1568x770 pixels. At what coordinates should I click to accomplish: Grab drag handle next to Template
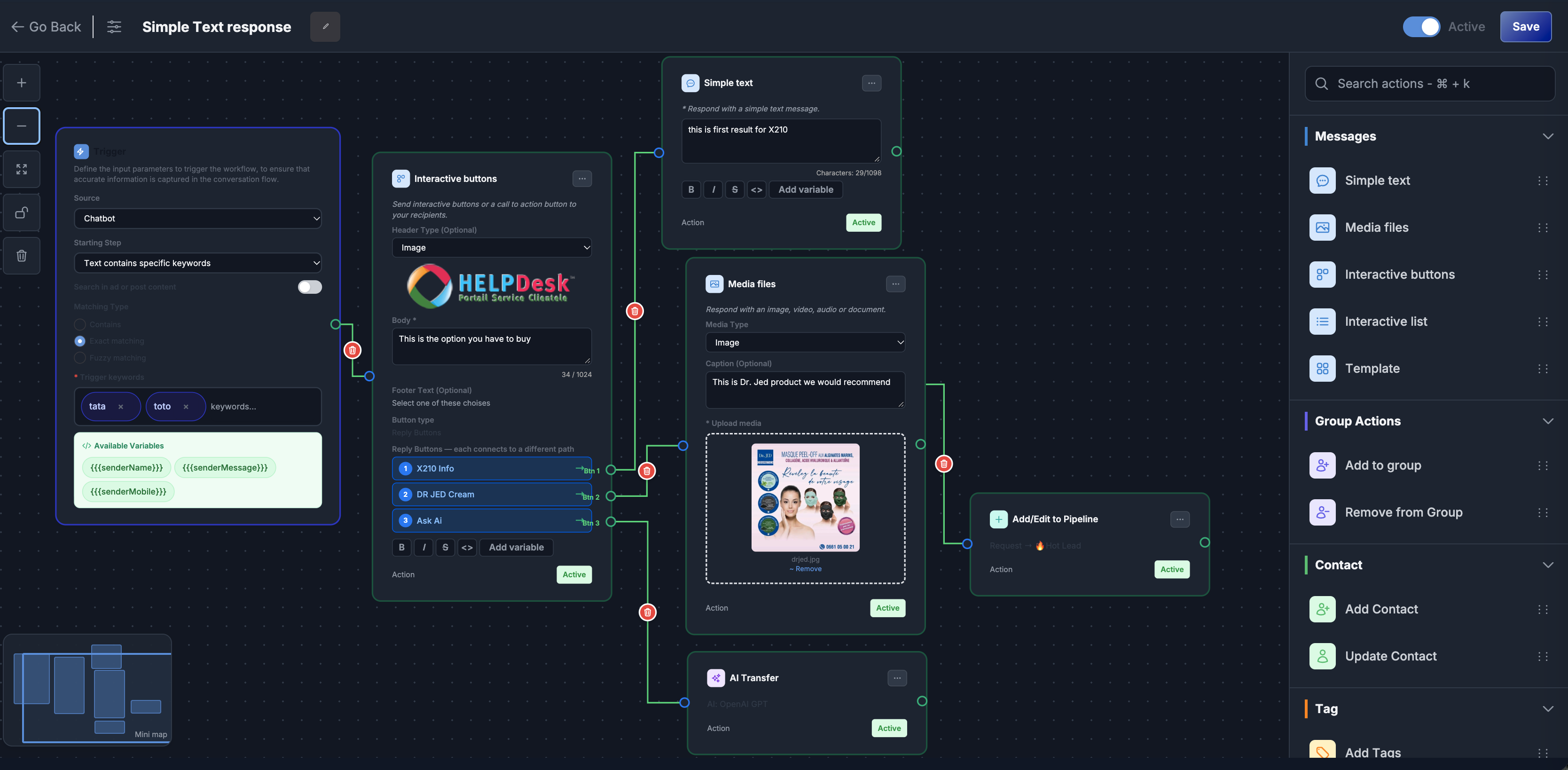1543,369
